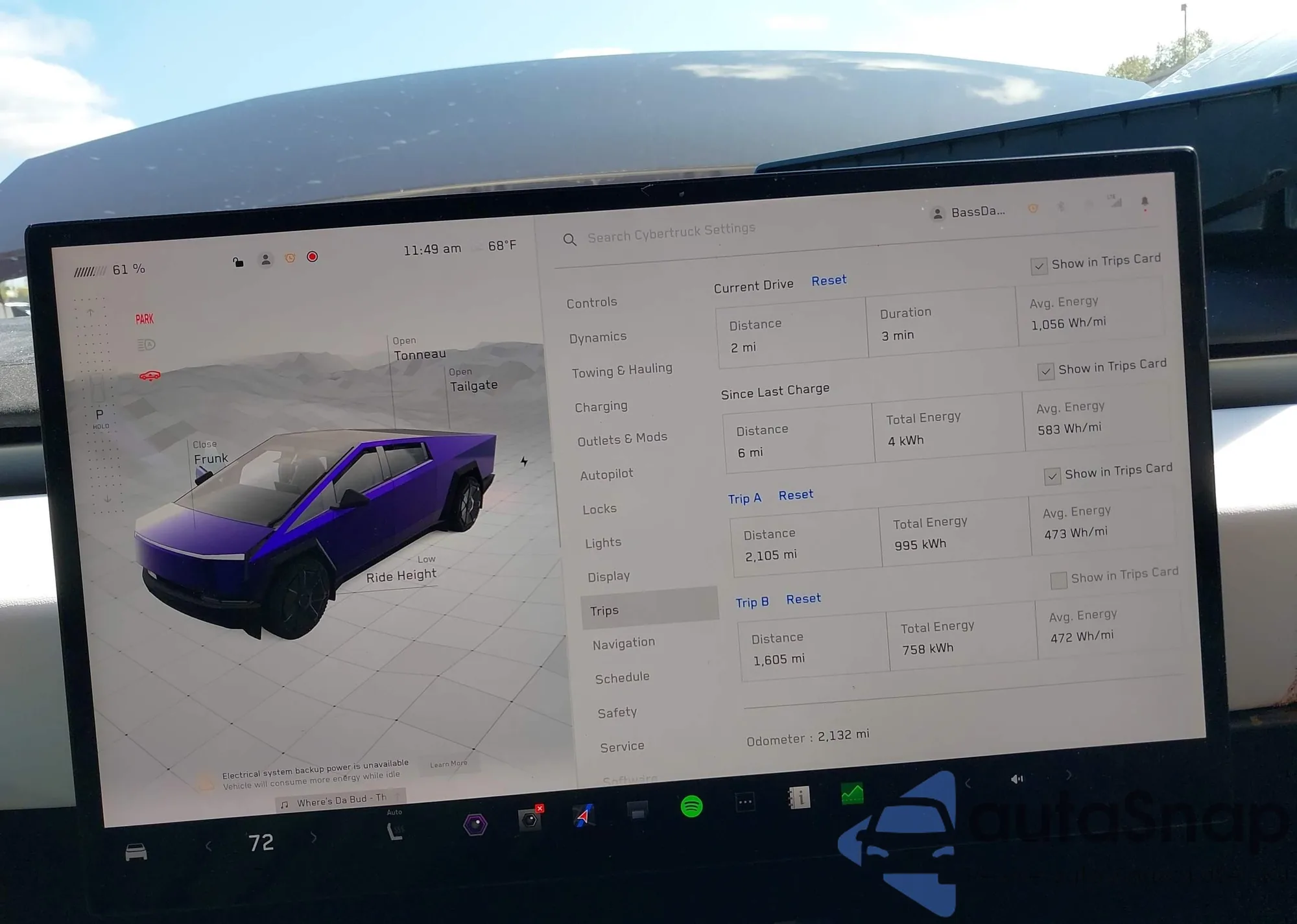Uncheck Show in Trips Card for Trip A
The image size is (1297, 924).
pyautogui.click(x=1052, y=476)
